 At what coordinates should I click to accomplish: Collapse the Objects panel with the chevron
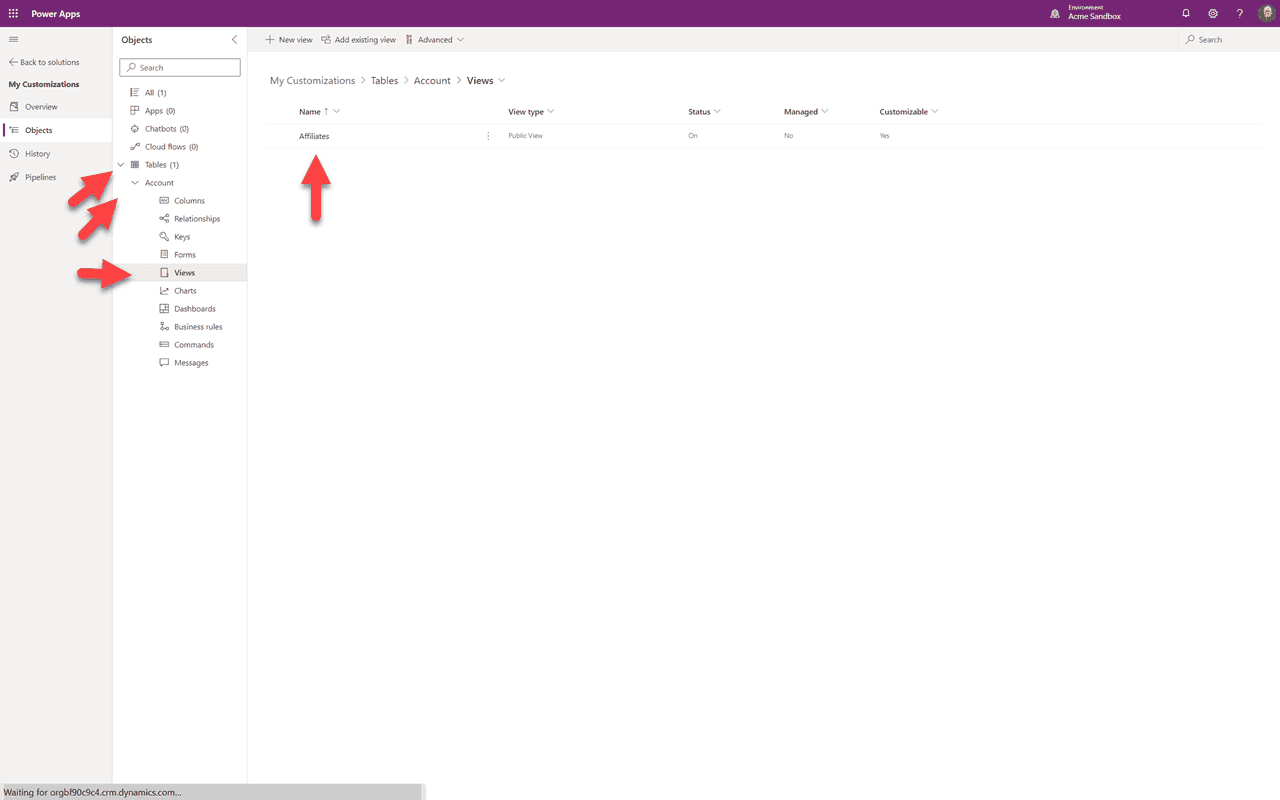234,40
